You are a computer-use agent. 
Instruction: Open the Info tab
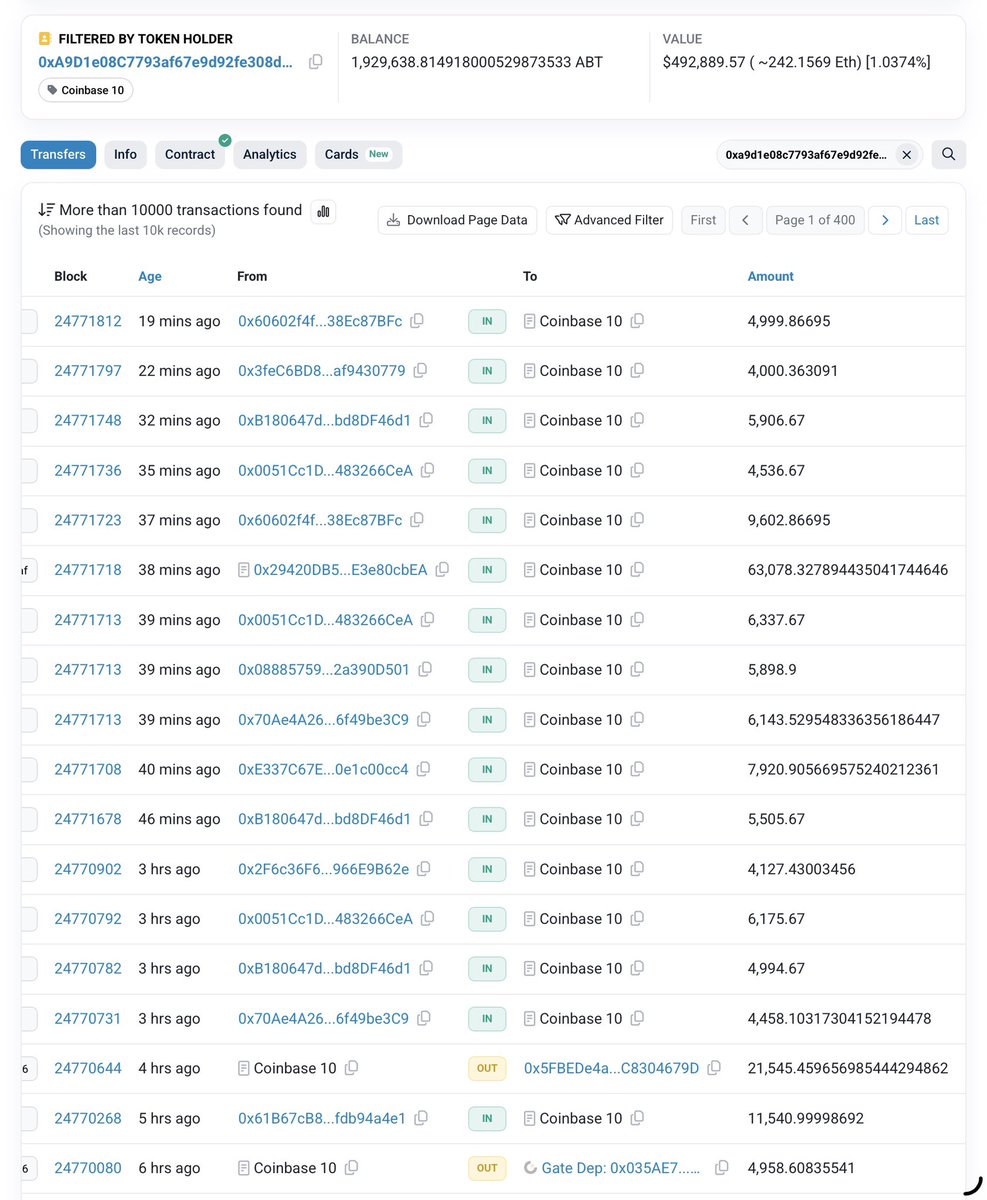coord(125,154)
